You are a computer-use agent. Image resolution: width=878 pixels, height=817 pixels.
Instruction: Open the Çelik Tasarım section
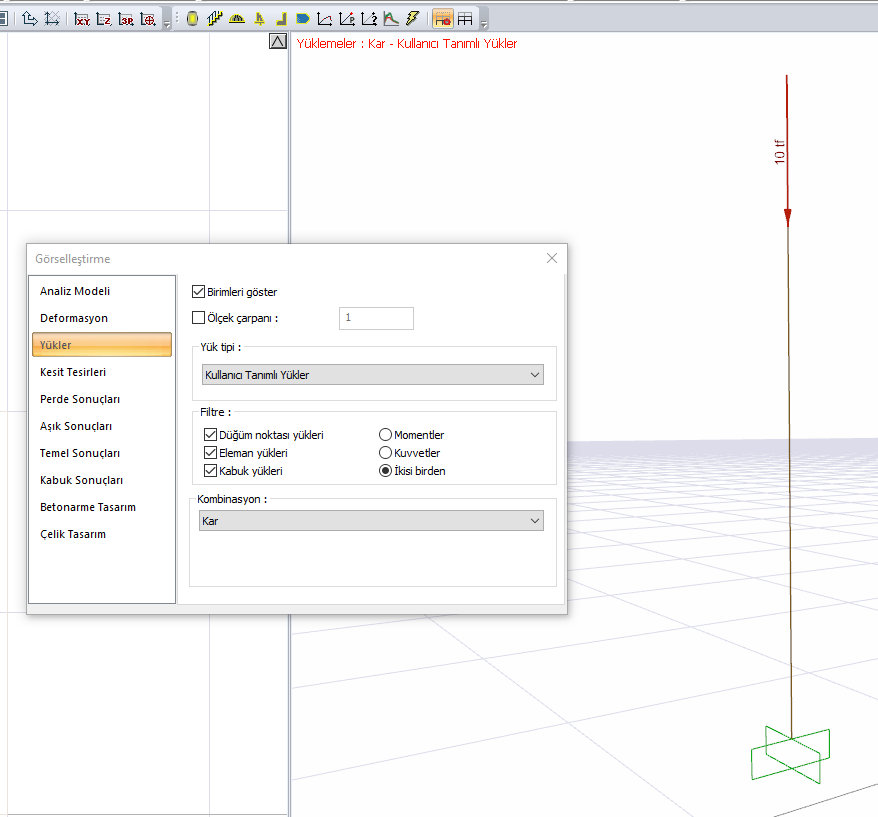(102, 534)
